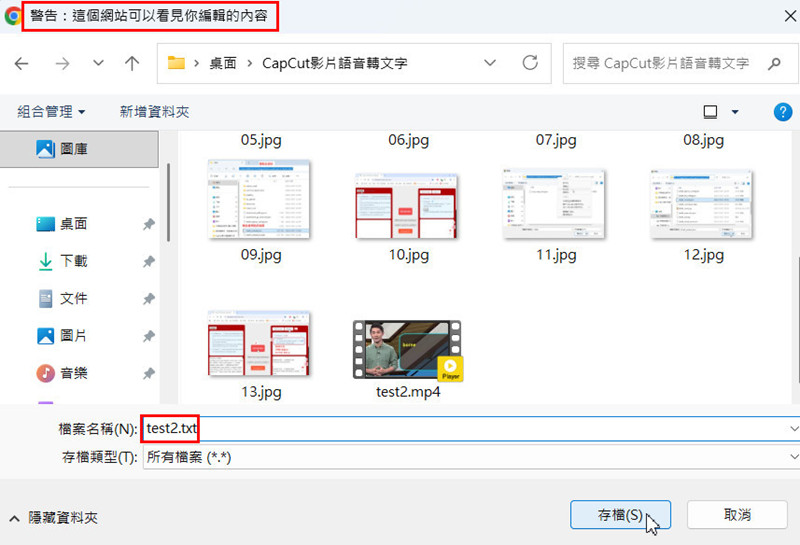Open the help question mark icon
The image size is (800, 545).
[x=782, y=112]
